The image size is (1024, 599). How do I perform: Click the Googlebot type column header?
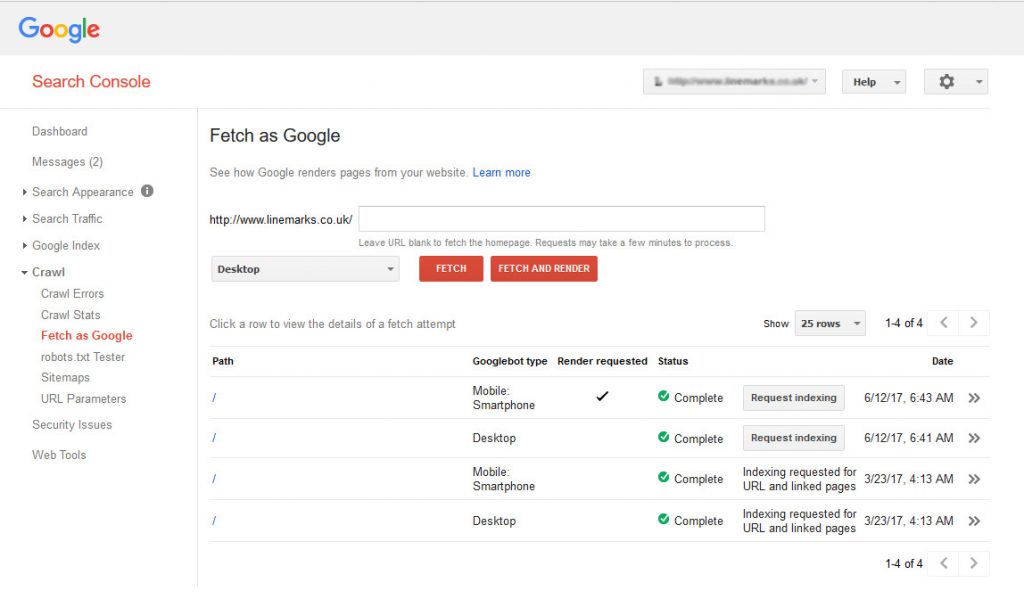[510, 361]
